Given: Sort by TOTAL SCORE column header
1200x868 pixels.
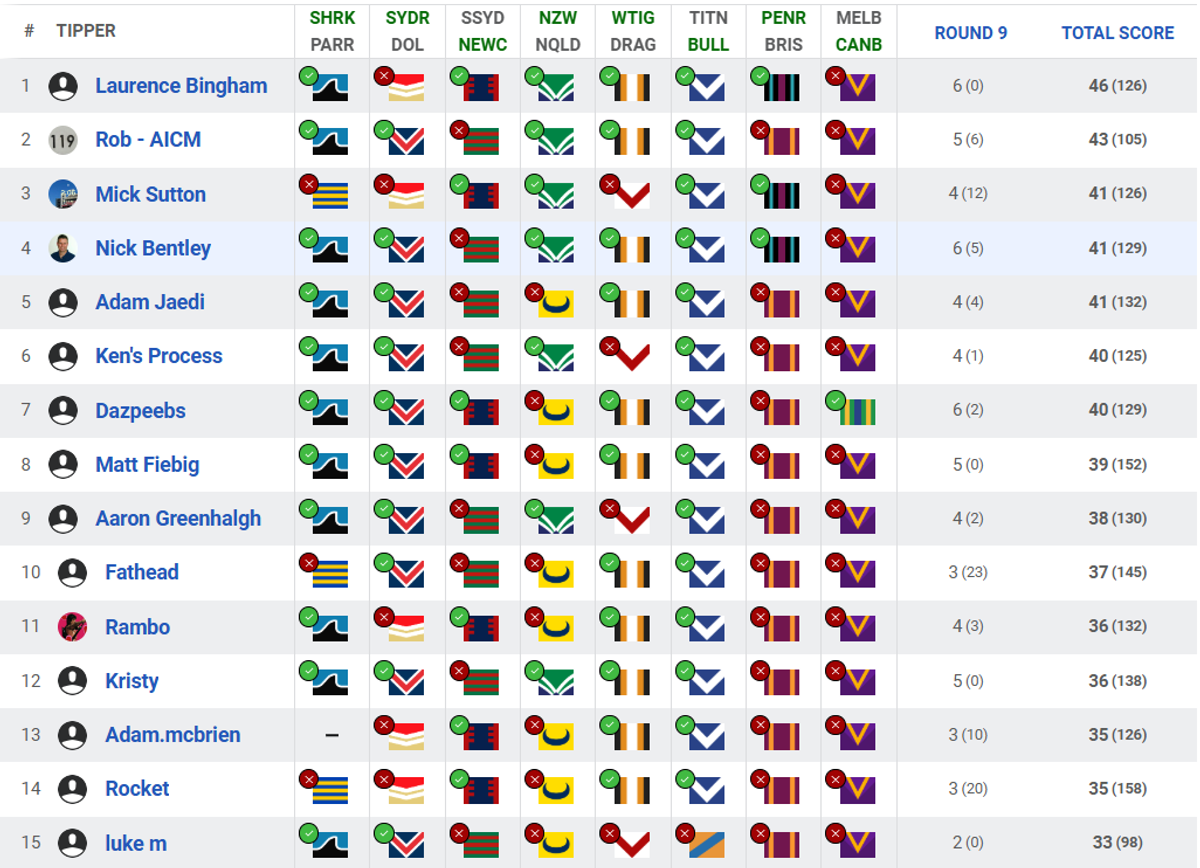Looking at the screenshot, I should pyautogui.click(x=1118, y=33).
